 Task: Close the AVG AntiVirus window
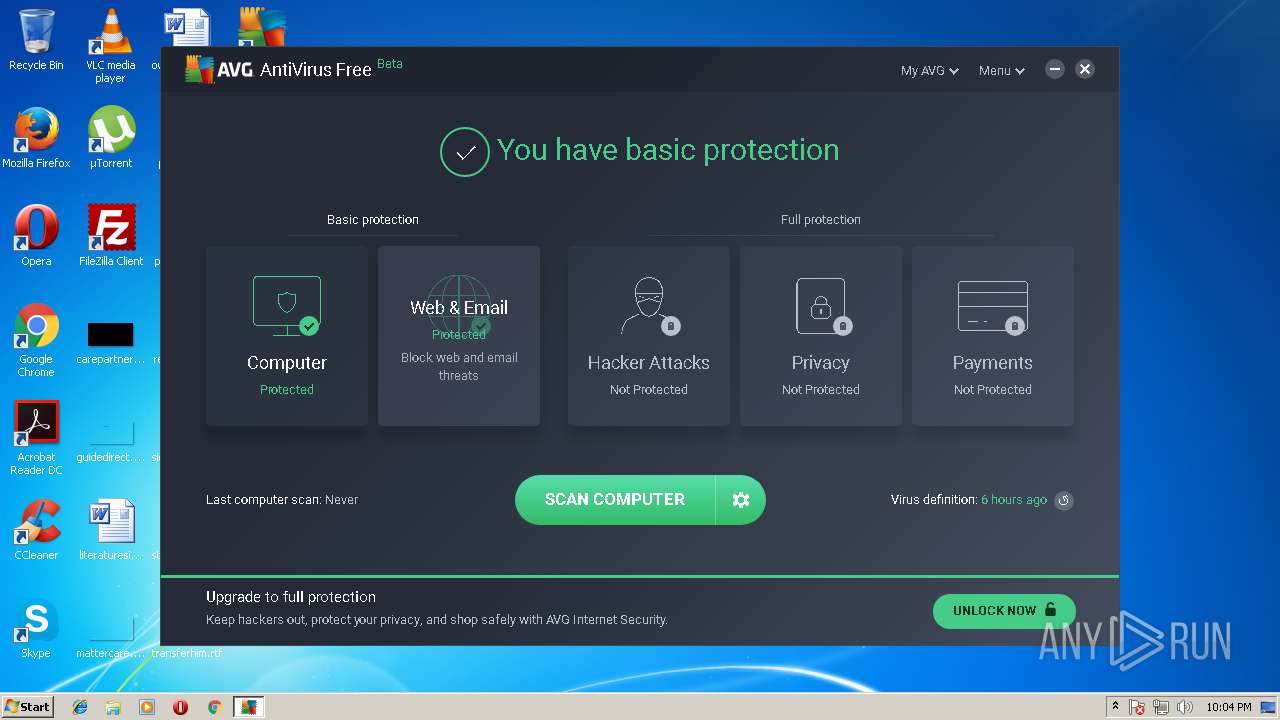(1085, 69)
